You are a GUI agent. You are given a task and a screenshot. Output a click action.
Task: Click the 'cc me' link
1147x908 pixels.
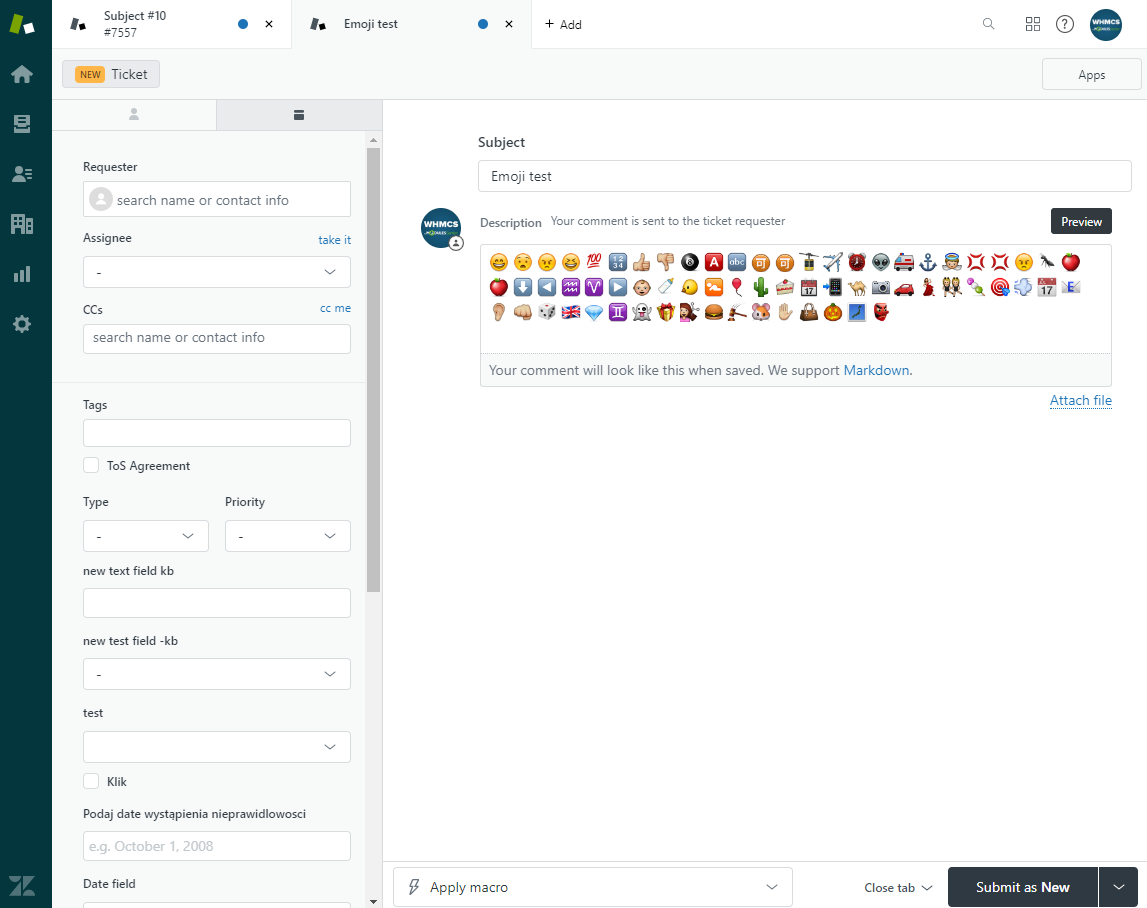point(335,309)
